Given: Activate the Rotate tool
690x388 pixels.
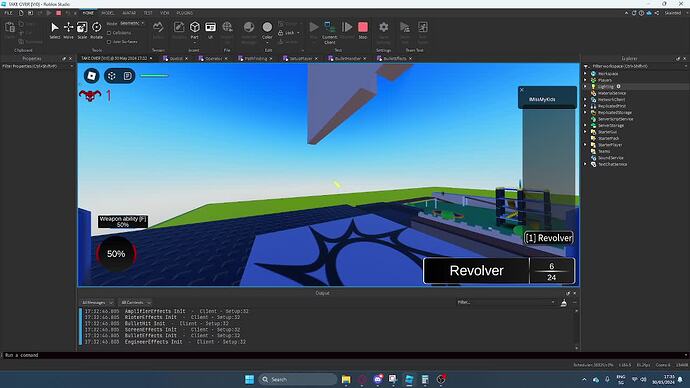Looking at the screenshot, I should [96, 31].
